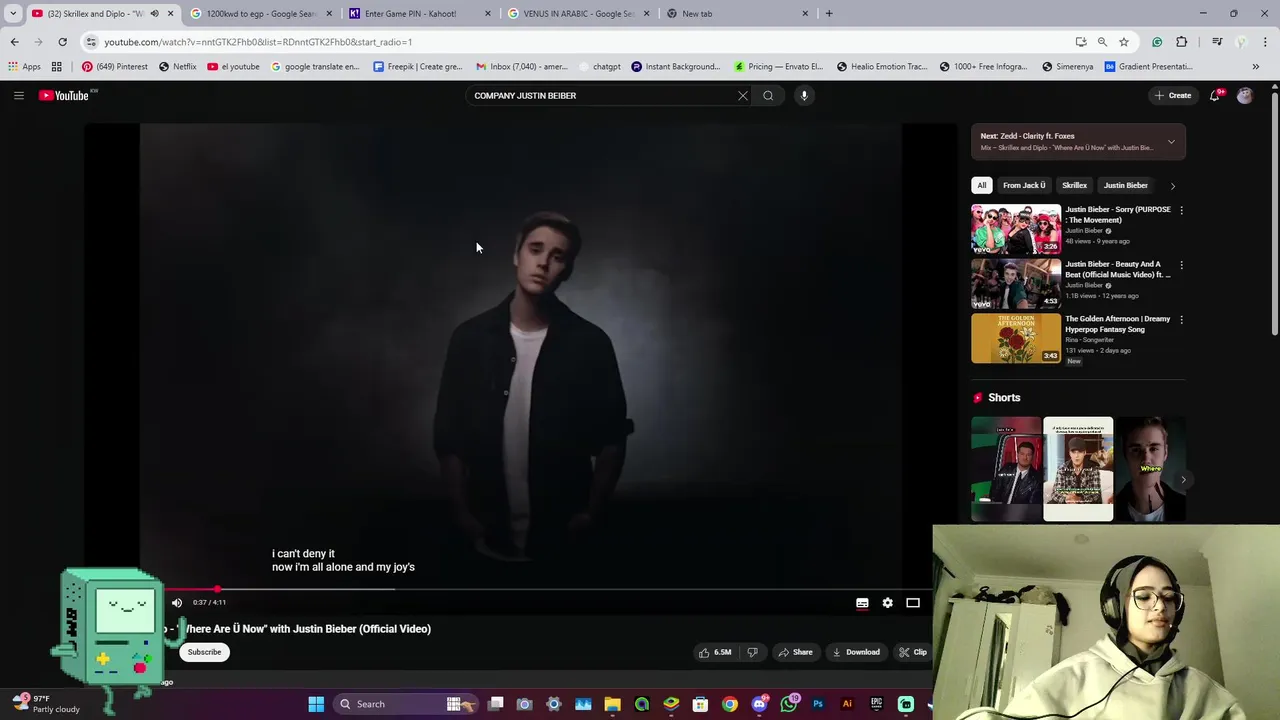This screenshot has width=1280, height=720.
Task: Go back with the browser back arrow
Action: coord(14,42)
